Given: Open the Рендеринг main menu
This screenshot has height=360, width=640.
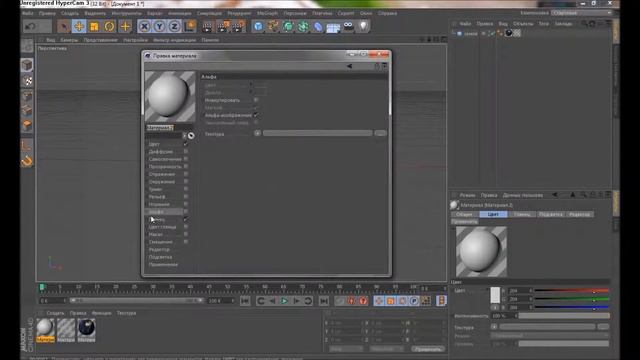Looking at the screenshot, I should click(x=239, y=13).
